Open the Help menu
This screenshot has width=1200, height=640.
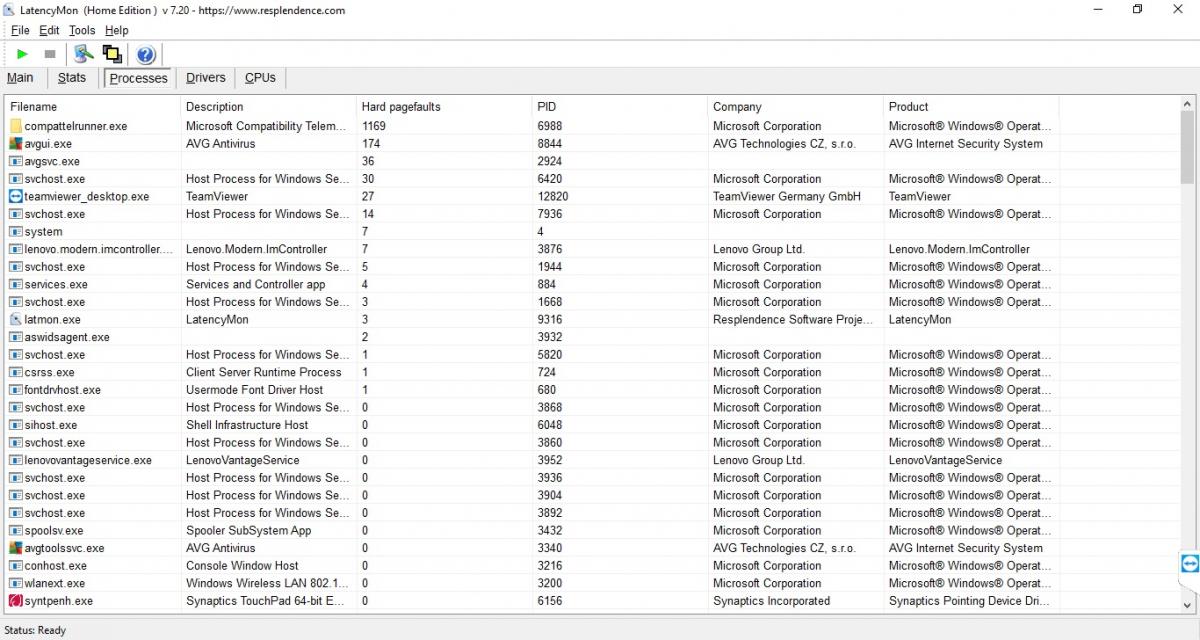coord(117,30)
